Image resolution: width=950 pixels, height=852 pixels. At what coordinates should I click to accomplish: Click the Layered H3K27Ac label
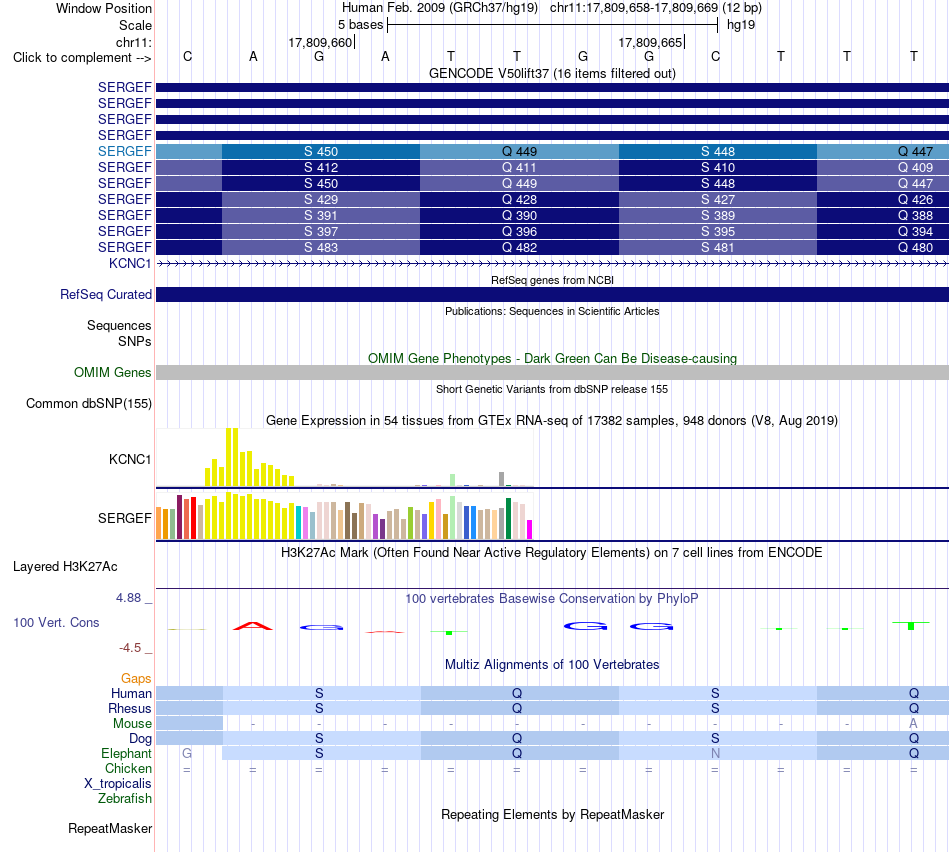pos(65,567)
